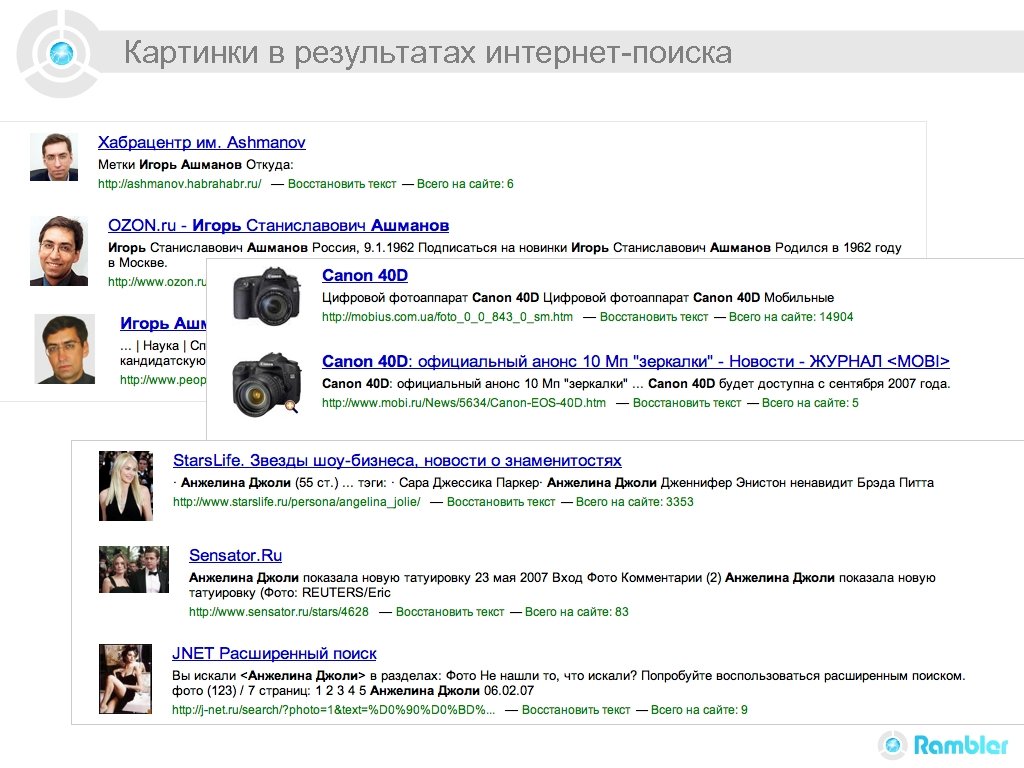Click the third Ashmanov portrait thumbnail
The image size is (1024, 768).
(x=65, y=349)
